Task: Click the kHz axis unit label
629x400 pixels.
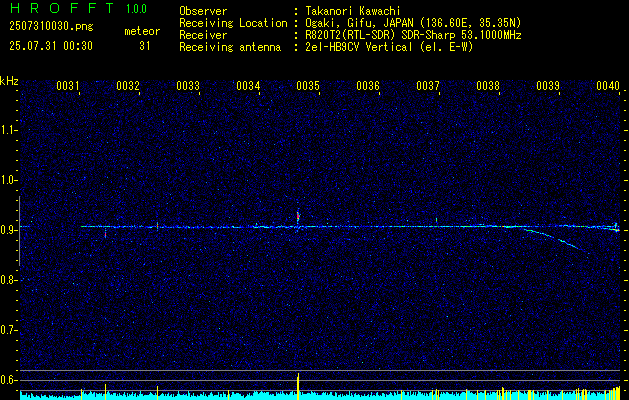Action: point(9,81)
